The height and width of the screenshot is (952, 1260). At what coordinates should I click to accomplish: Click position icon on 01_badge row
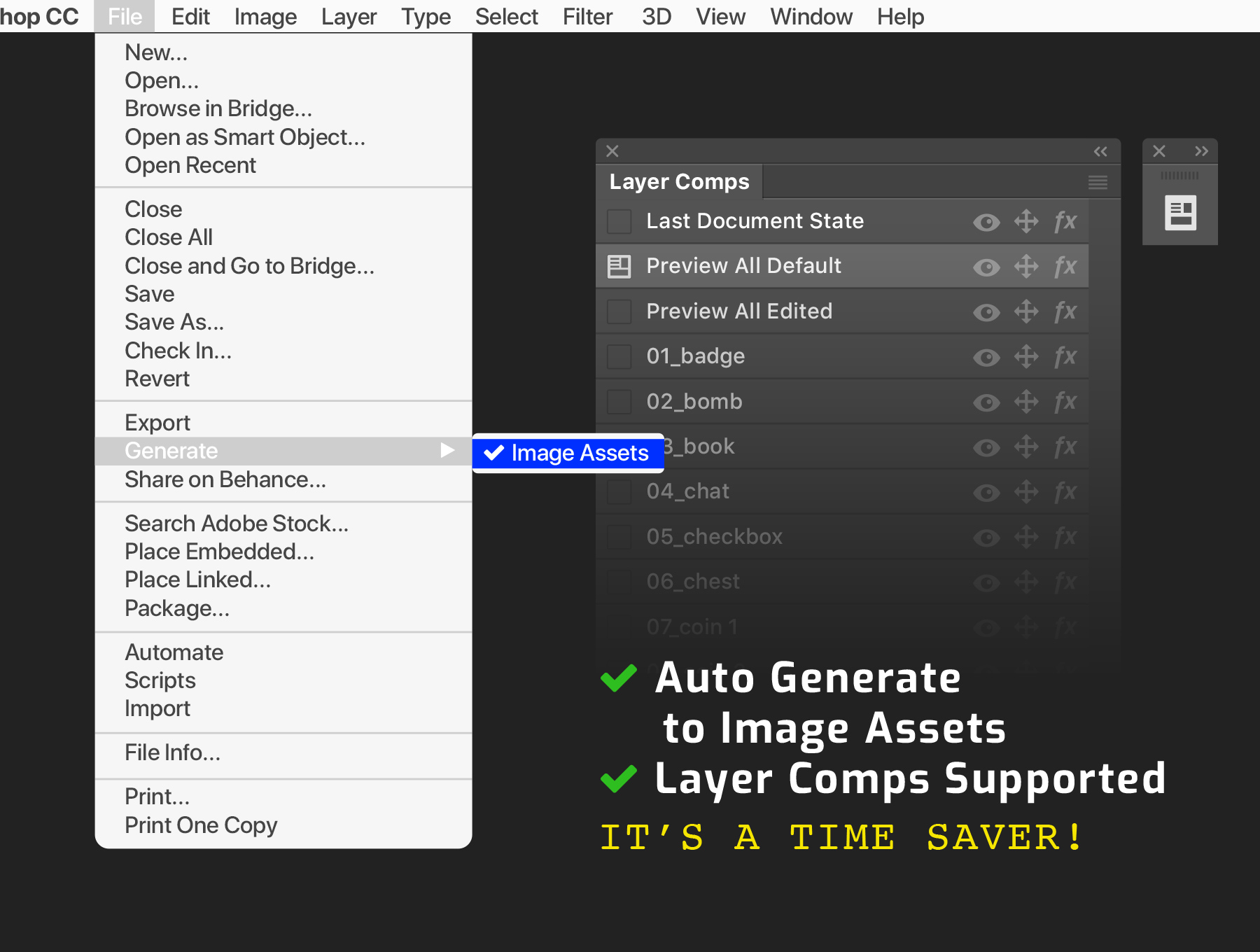click(x=1026, y=356)
